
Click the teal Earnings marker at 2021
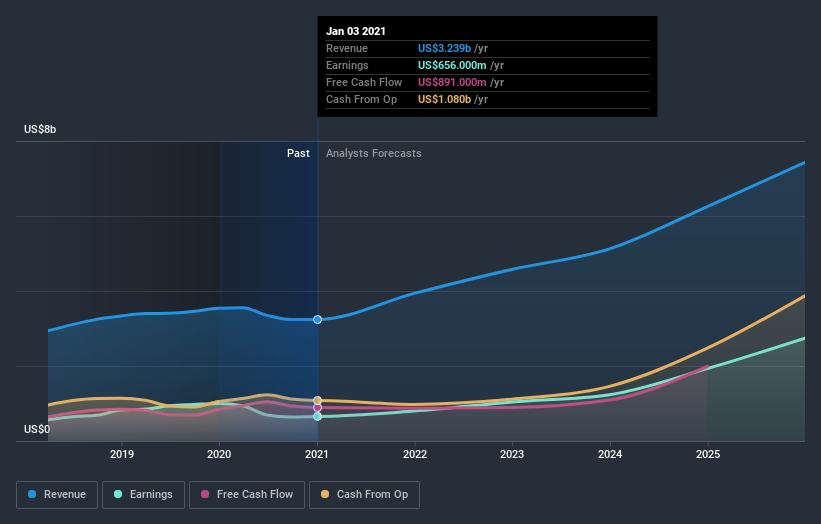(x=317, y=417)
